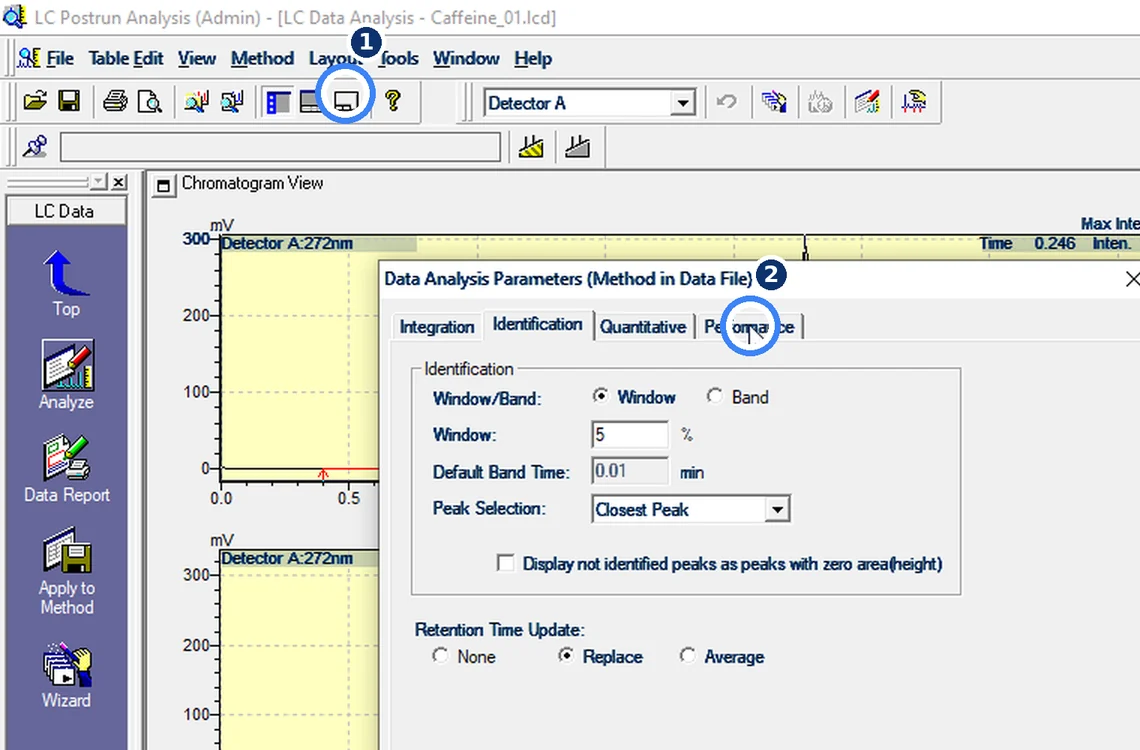The width and height of the screenshot is (1140, 750).
Task: Click the Detector A:272nm label in the lower chromatogram
Action: pos(287,558)
